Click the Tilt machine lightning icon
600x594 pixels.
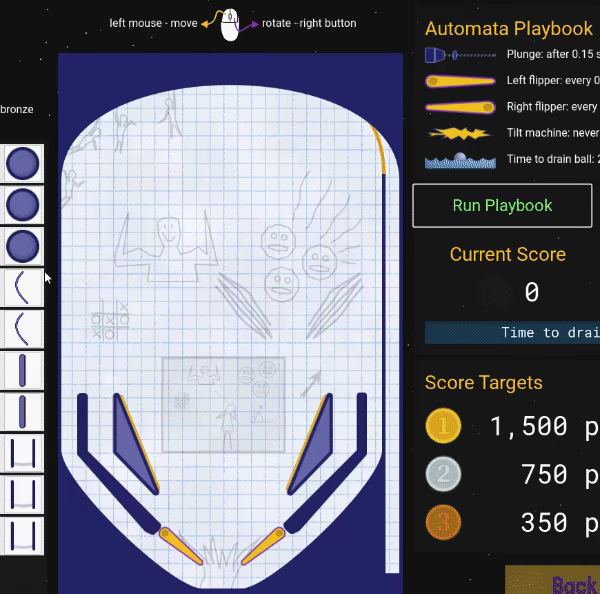[460, 134]
